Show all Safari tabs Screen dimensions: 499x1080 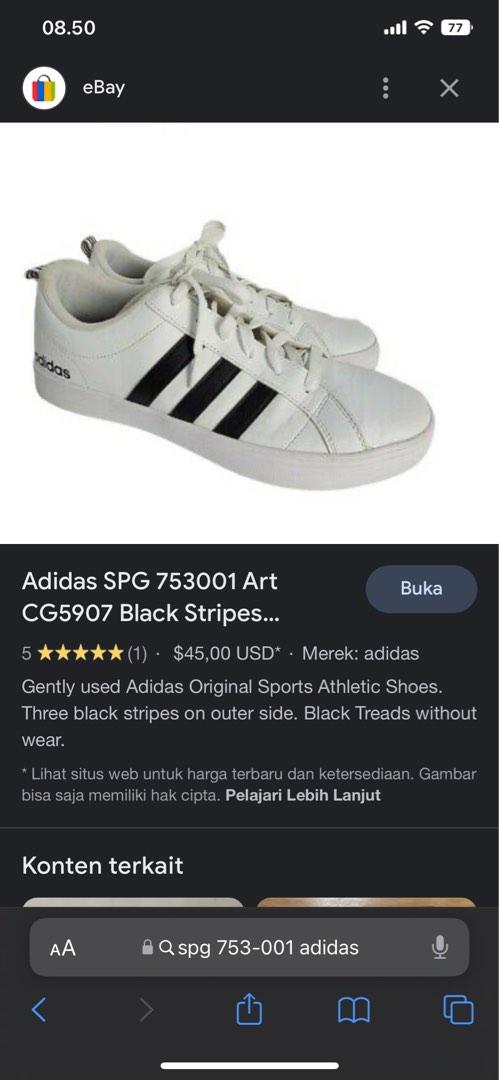(x=458, y=1010)
